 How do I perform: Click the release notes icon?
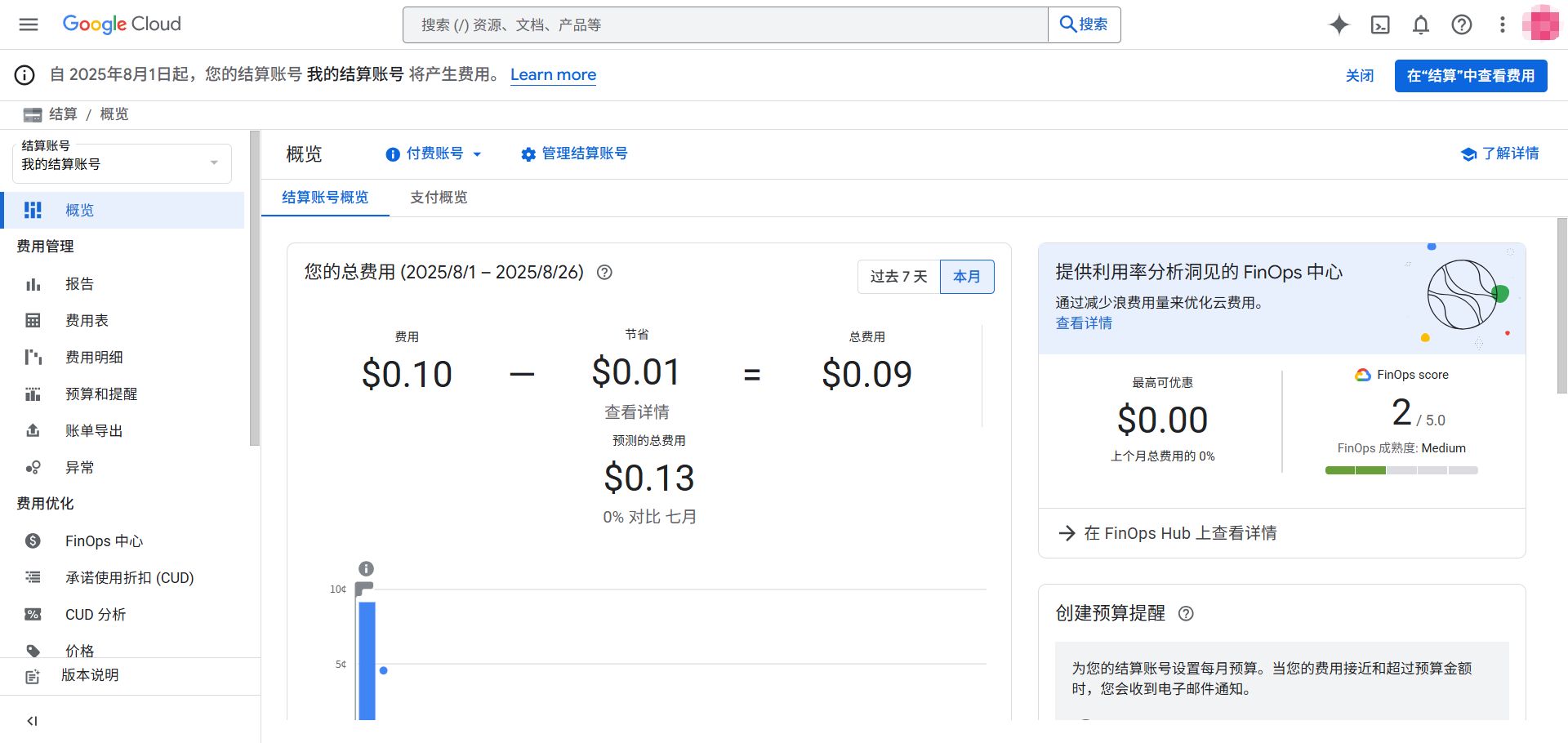pyautogui.click(x=33, y=676)
